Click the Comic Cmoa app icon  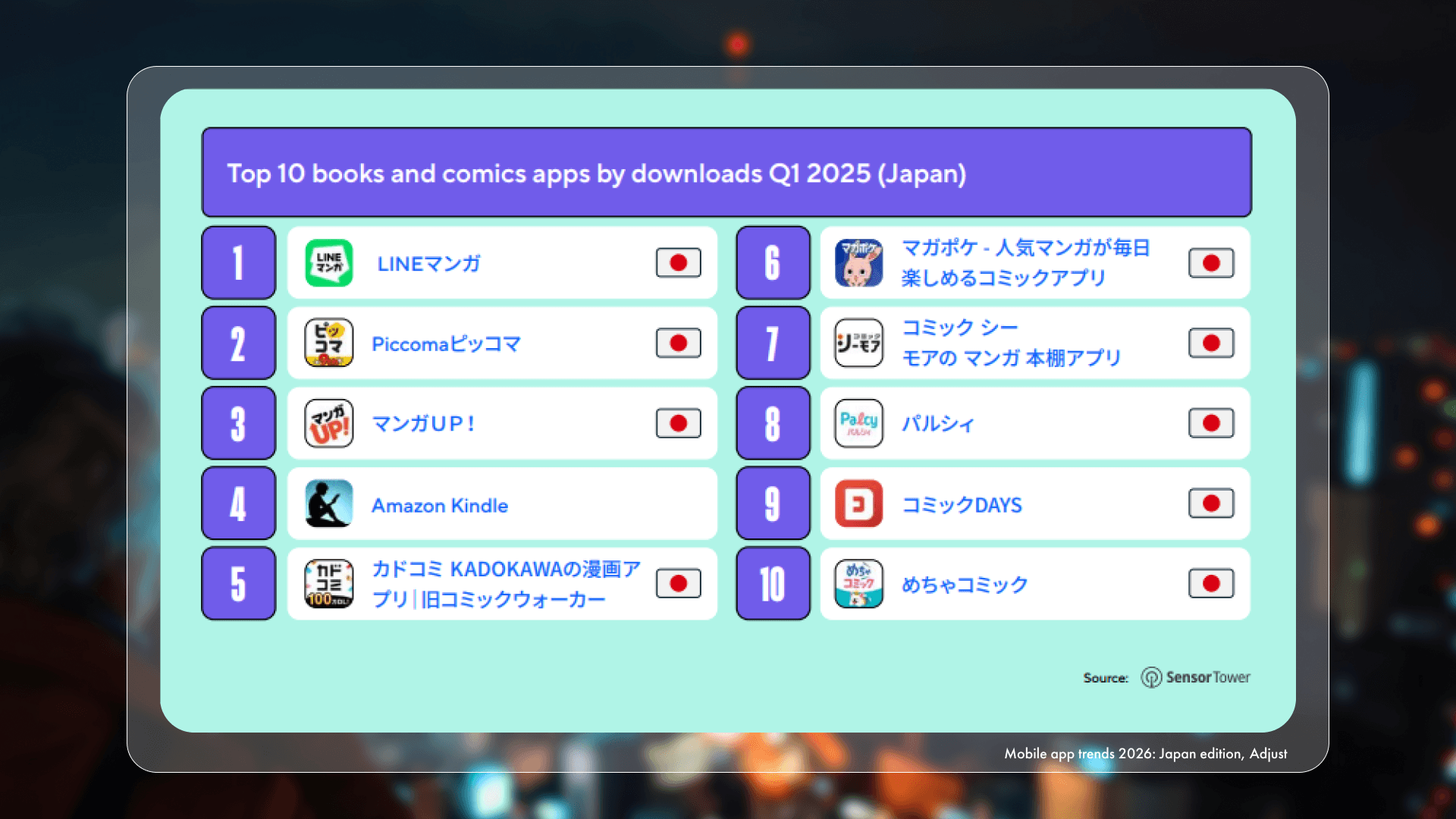pyautogui.click(x=858, y=343)
